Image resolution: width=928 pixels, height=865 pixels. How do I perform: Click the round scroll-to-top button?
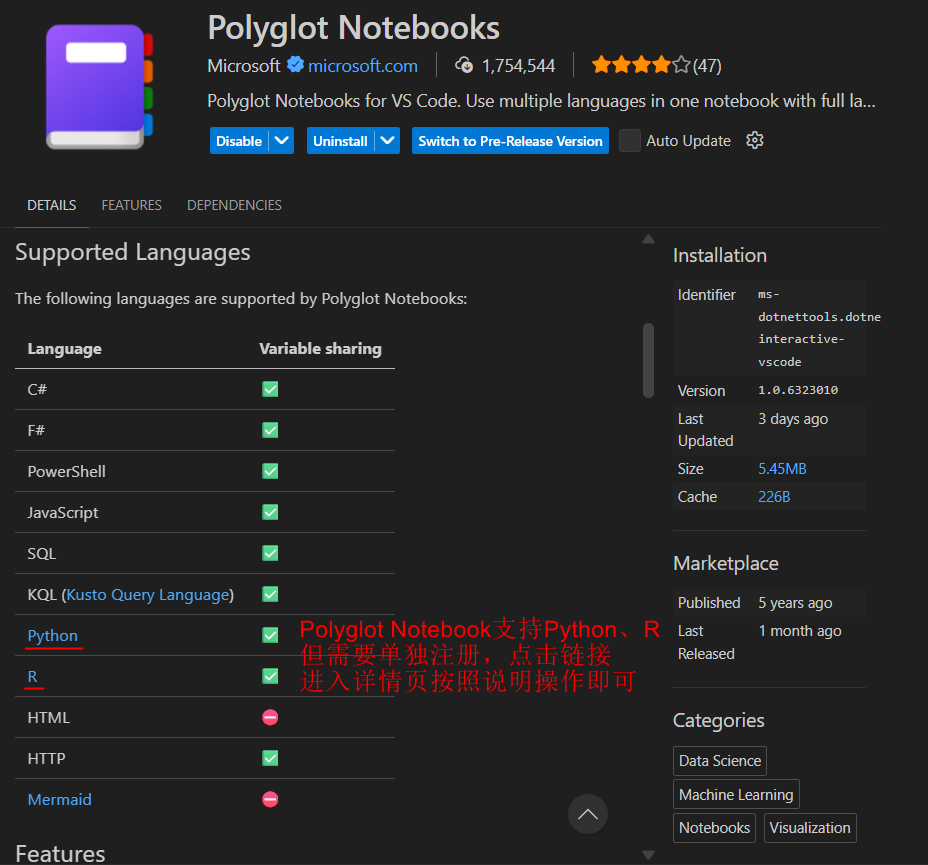588,814
